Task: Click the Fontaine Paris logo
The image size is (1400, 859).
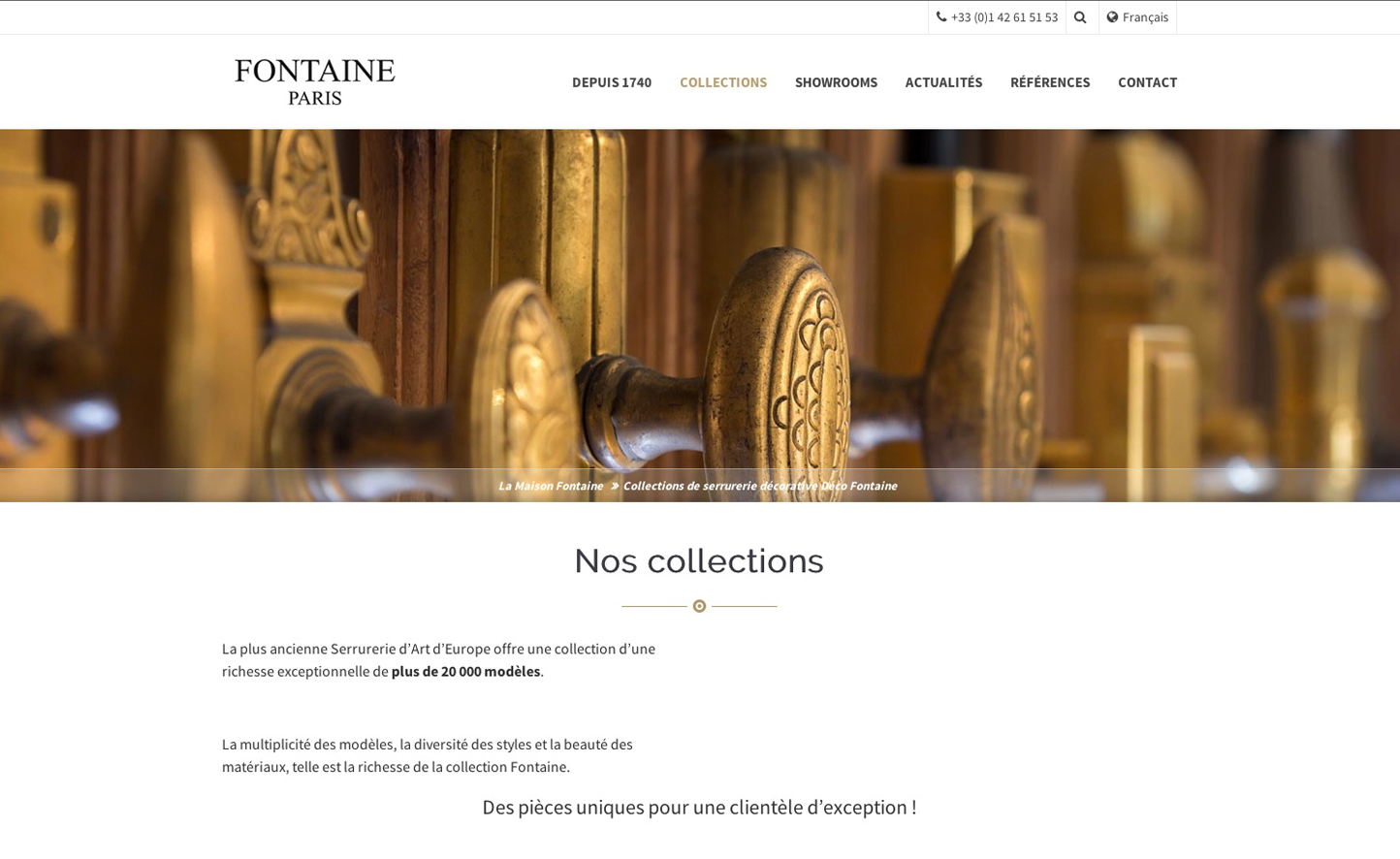Action: 315,81
